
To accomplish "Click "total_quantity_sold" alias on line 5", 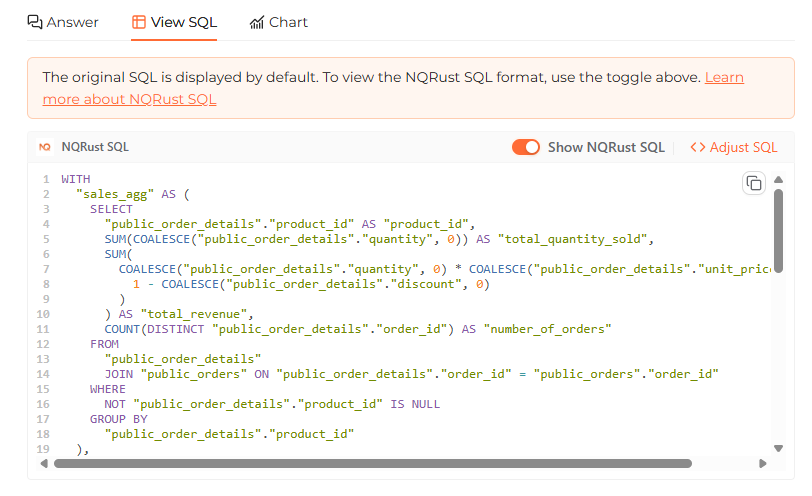I will (573, 239).
